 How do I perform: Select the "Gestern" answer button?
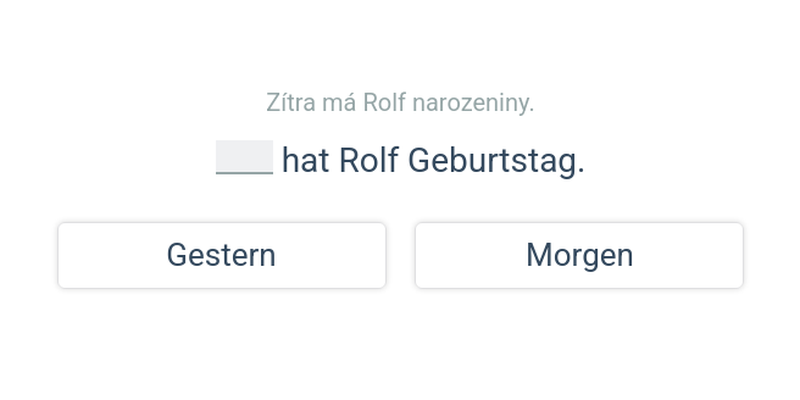coord(221,255)
